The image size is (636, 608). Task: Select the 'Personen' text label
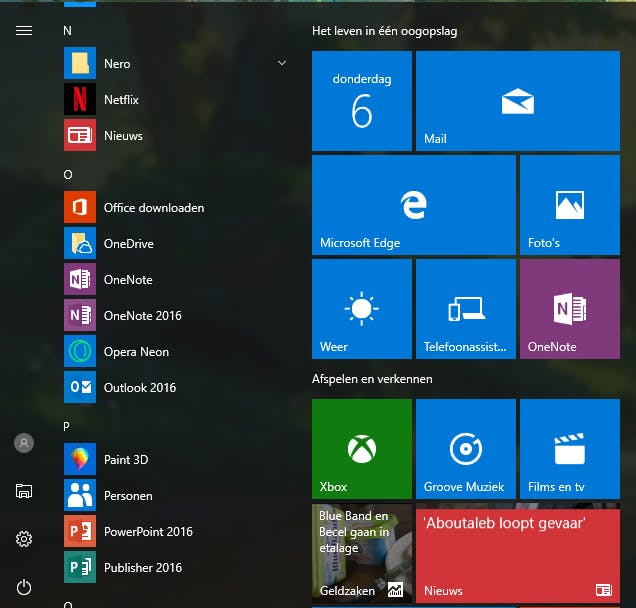pyautogui.click(x=128, y=496)
